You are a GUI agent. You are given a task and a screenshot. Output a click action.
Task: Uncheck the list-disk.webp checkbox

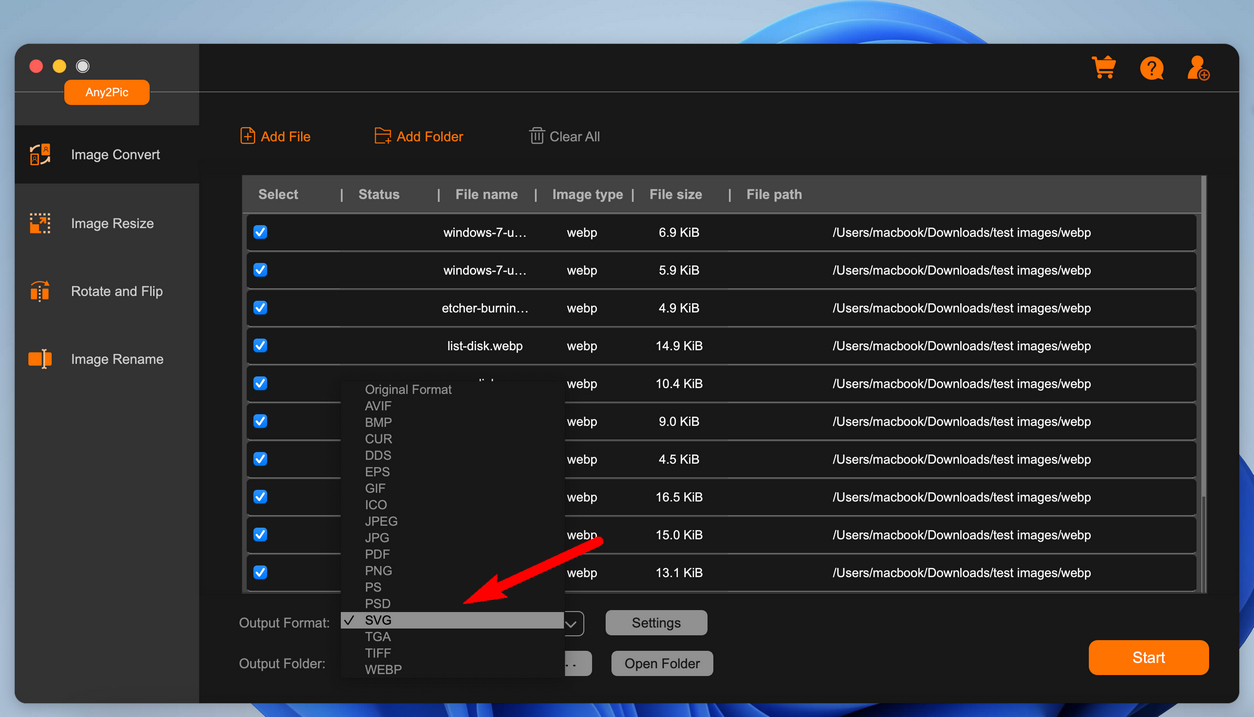coord(260,345)
